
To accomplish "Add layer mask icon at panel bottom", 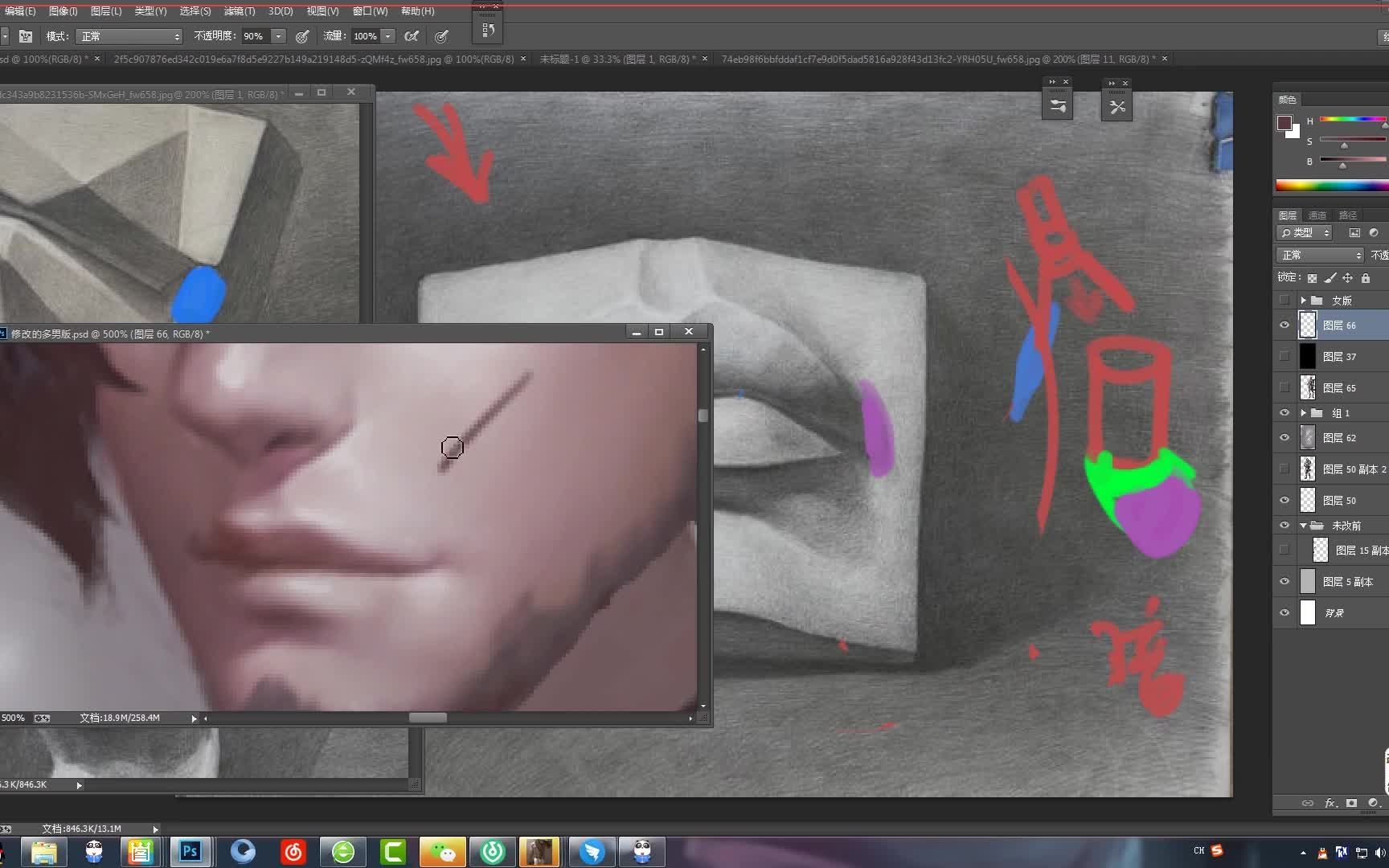I will click(1352, 803).
